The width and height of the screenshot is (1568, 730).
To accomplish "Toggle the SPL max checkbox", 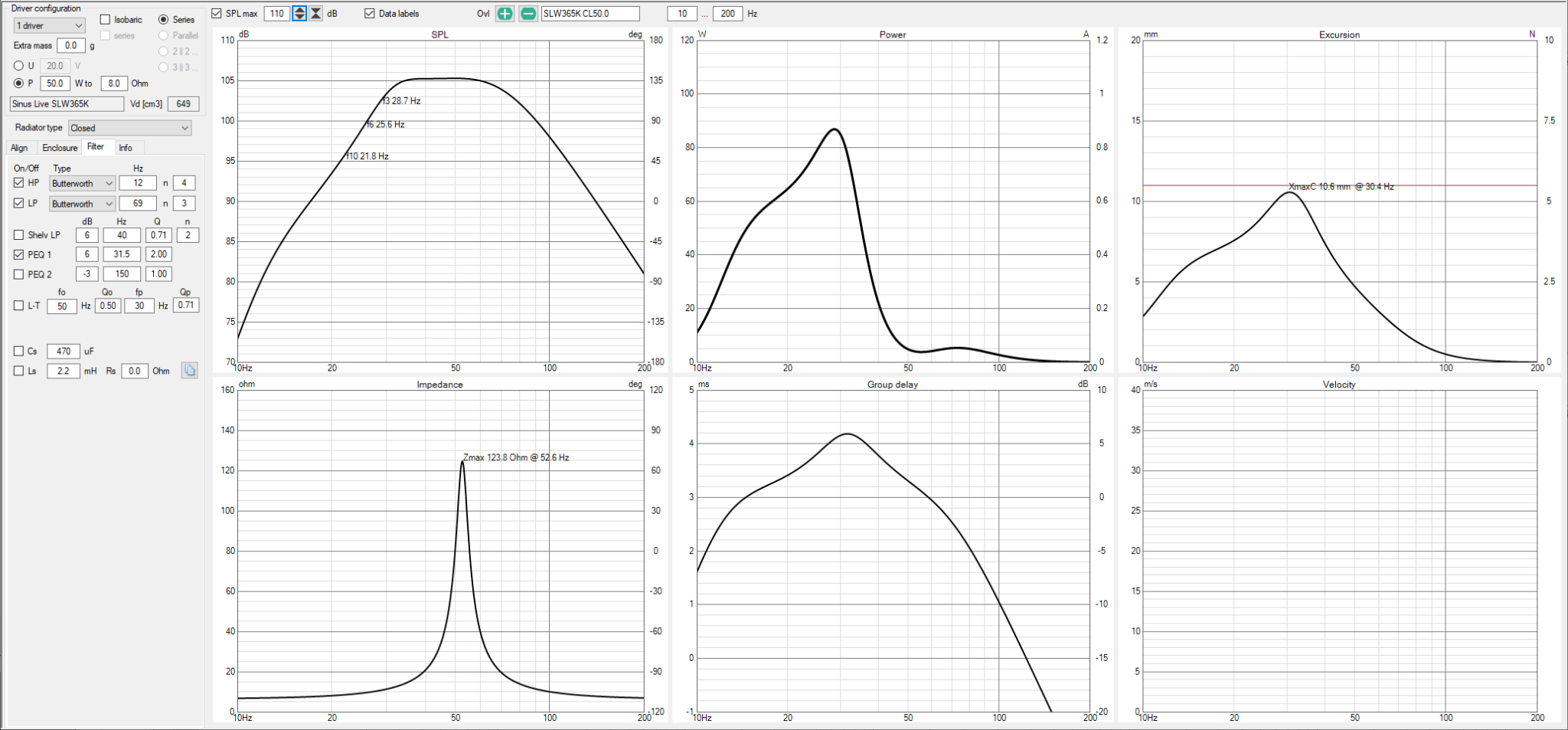I will [217, 14].
